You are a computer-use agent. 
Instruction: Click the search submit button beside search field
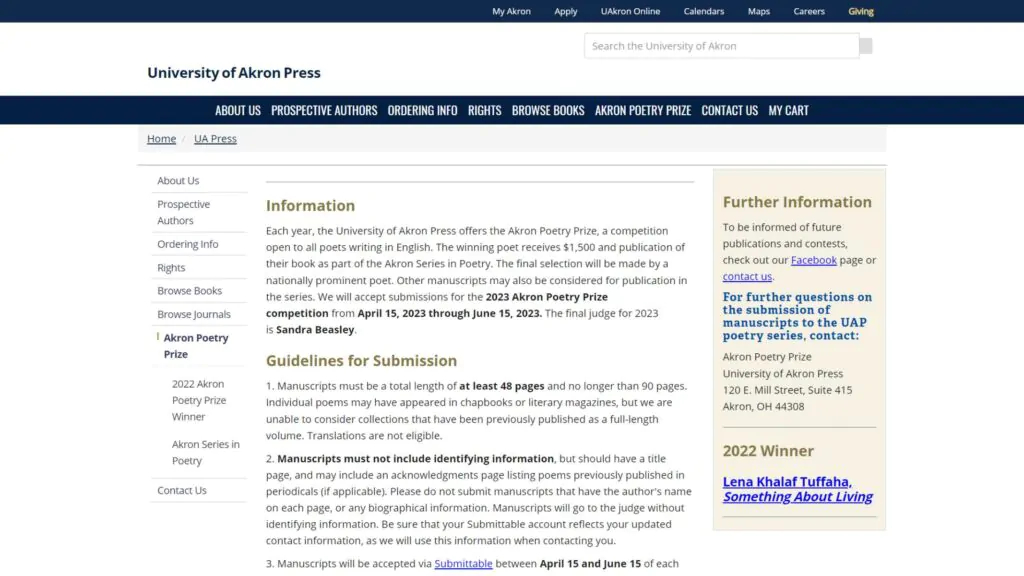[x=865, y=46]
